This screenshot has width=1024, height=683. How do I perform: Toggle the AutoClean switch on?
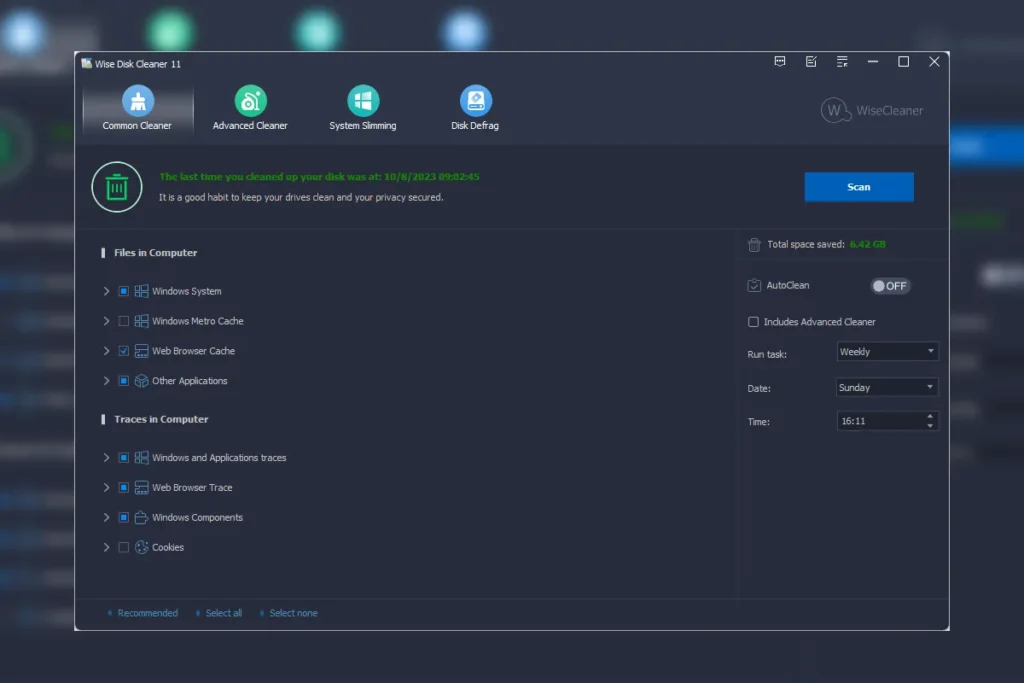pos(889,286)
